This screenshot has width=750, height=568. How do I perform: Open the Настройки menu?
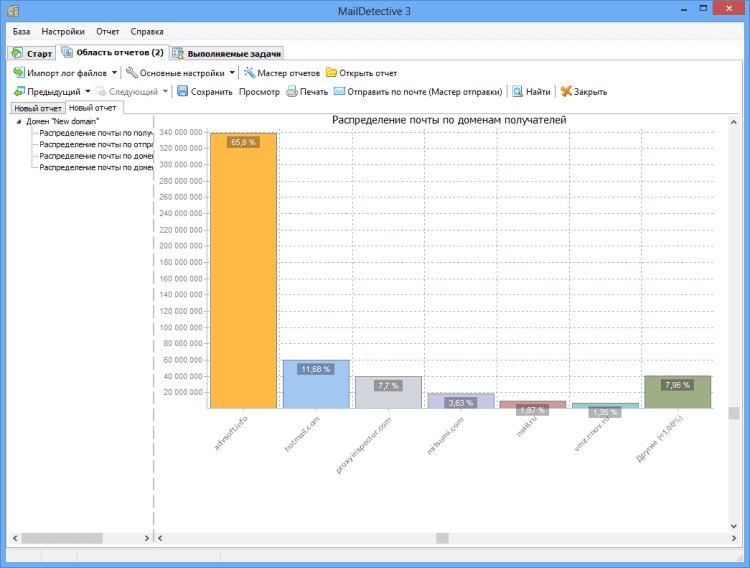[63, 32]
